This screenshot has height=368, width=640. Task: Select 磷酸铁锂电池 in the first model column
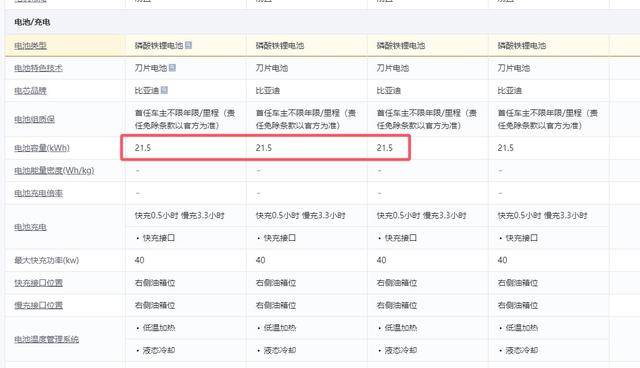tap(159, 45)
